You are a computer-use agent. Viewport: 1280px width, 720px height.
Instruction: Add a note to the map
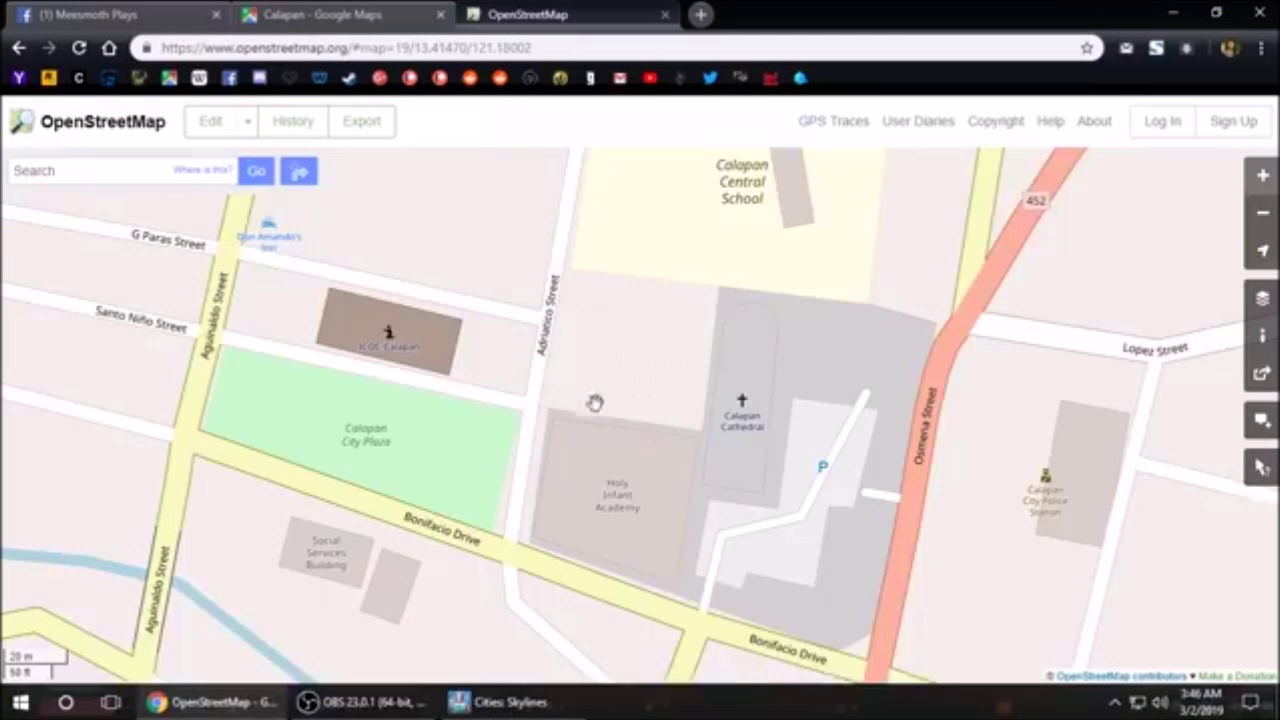[x=1262, y=420]
